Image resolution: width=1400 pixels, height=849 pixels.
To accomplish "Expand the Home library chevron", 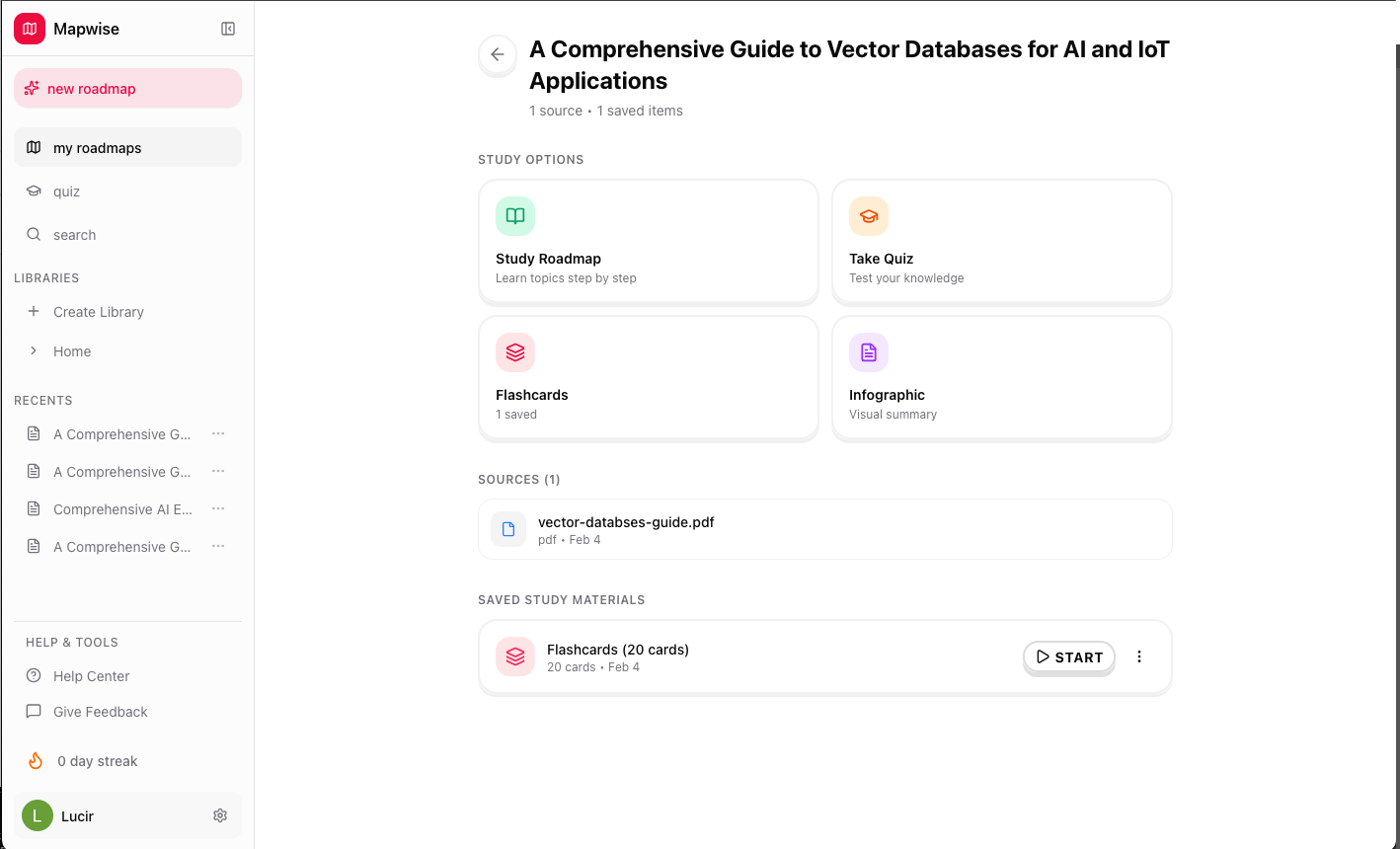I will pyautogui.click(x=34, y=350).
